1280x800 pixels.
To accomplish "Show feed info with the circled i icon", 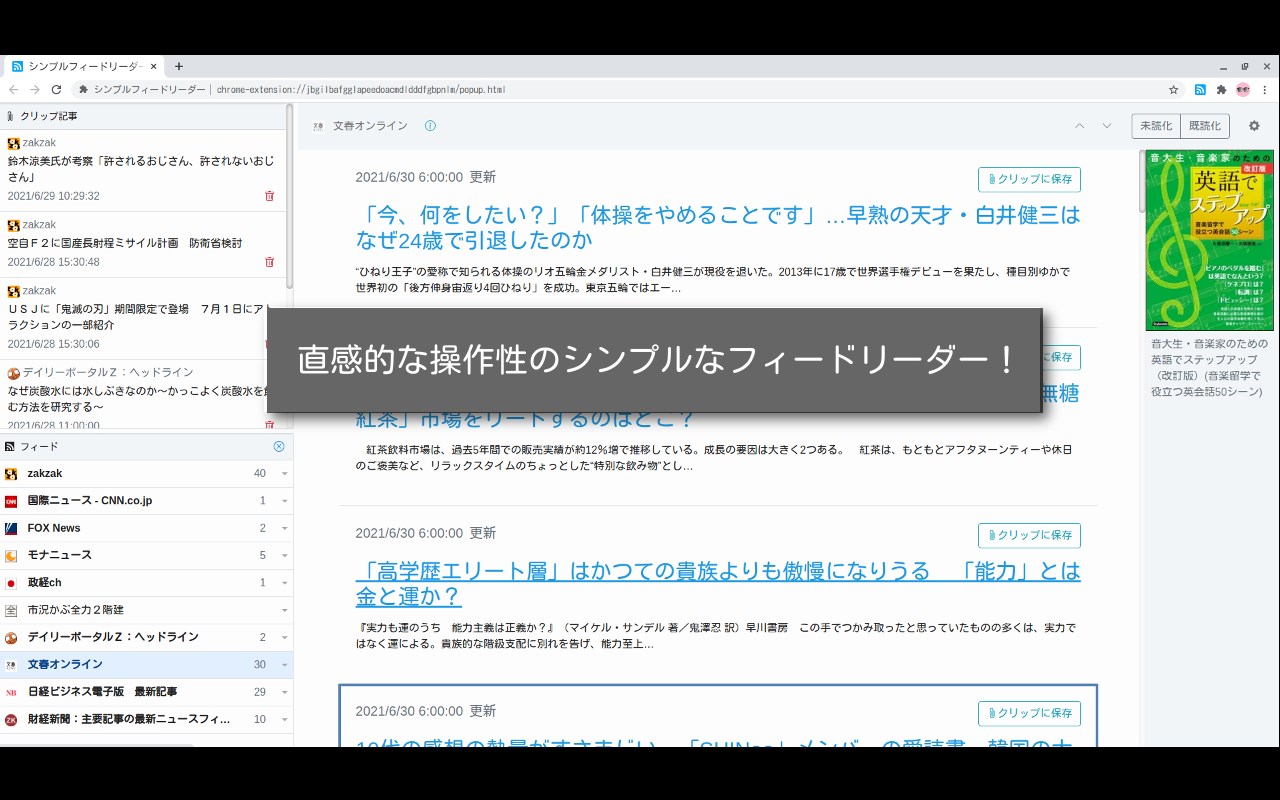I will [x=430, y=126].
